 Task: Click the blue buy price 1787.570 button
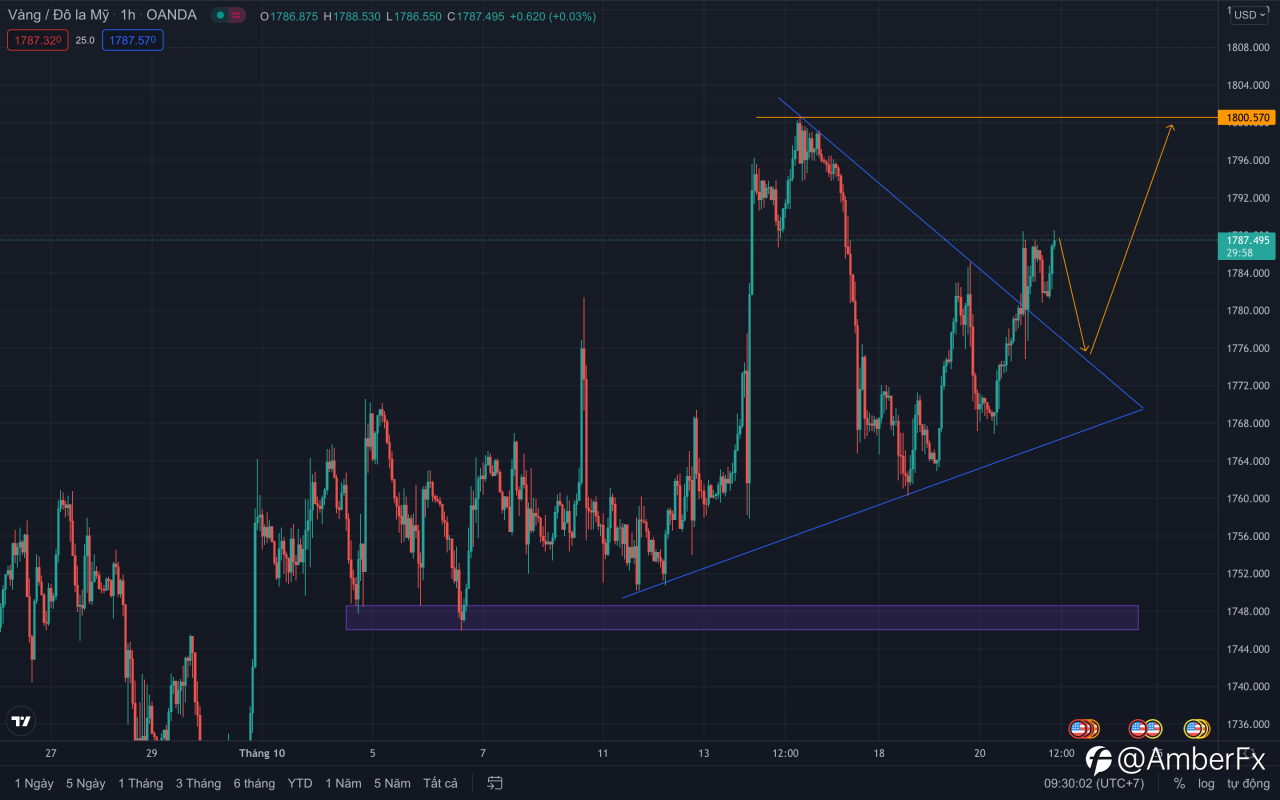[132, 40]
